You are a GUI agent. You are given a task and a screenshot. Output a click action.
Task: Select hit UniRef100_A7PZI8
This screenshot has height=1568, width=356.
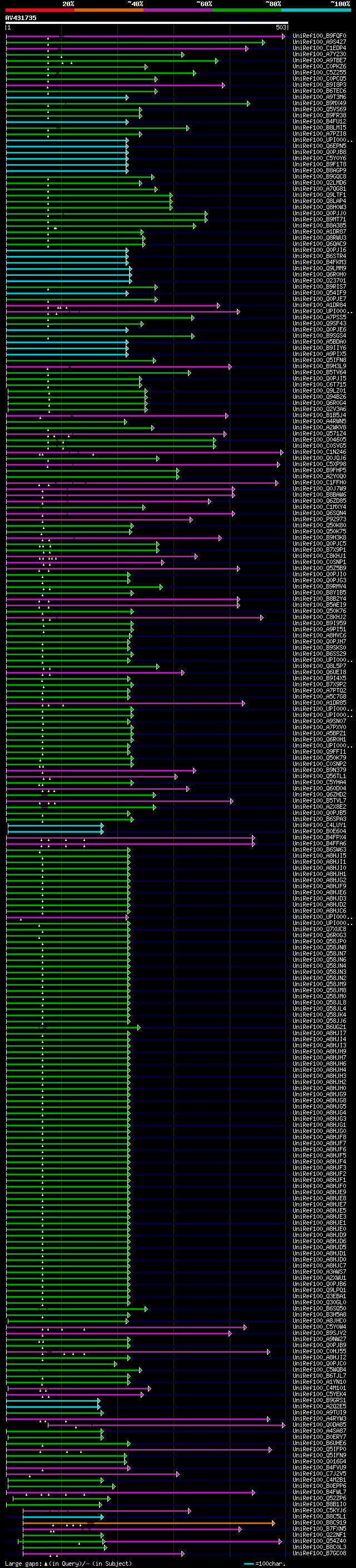click(x=319, y=133)
